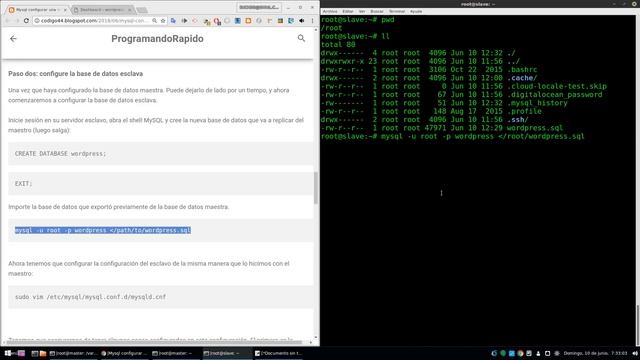640x360 pixels.
Task: Switch to Documento sin título taskbar window
Action: point(278,353)
